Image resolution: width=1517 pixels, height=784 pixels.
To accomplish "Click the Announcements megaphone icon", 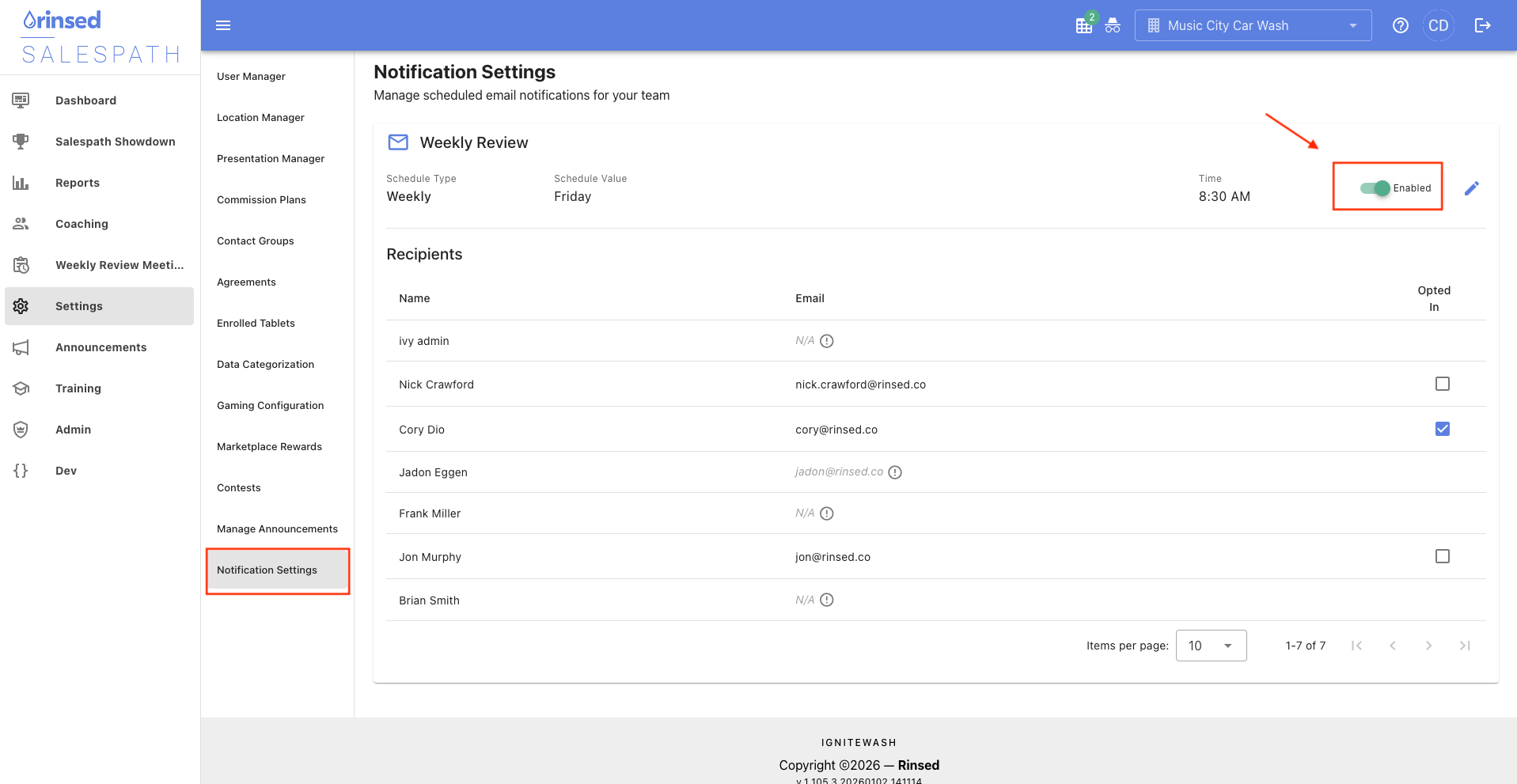I will point(21,347).
